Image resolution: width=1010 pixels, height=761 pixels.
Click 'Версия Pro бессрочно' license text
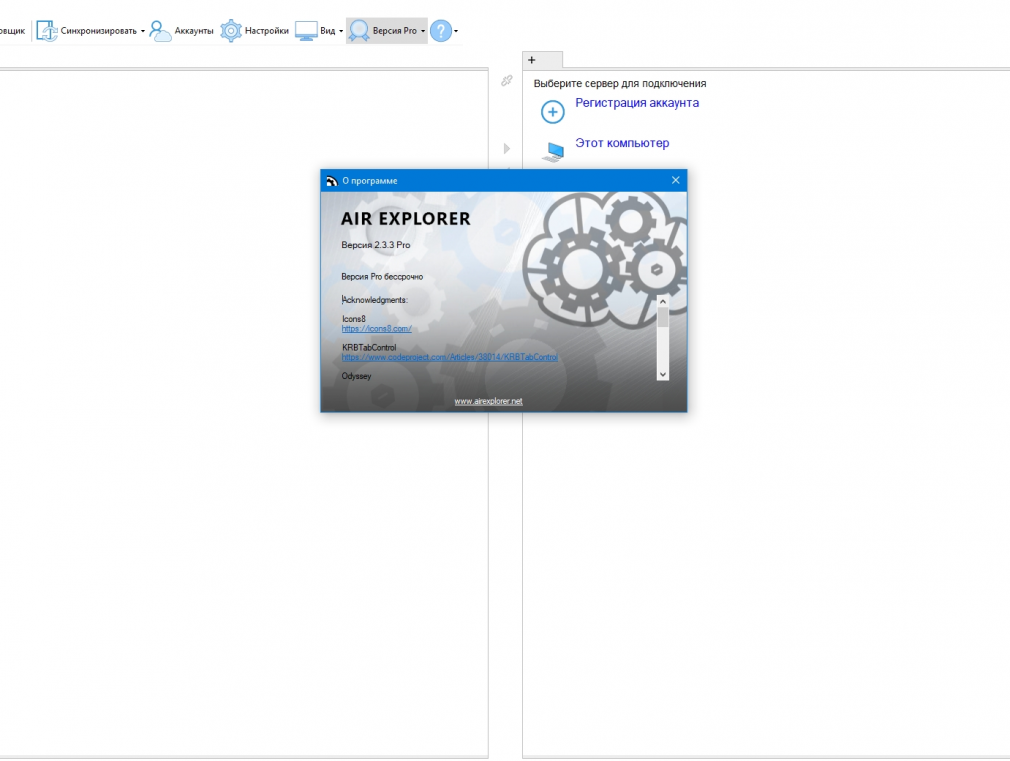pyautogui.click(x=382, y=276)
